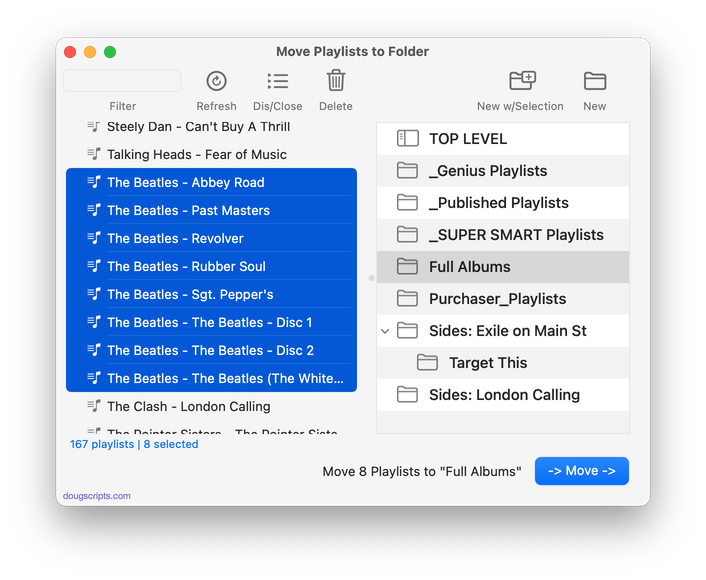706x580 pixels.
Task: Click the green zoom window button
Action: tap(110, 52)
